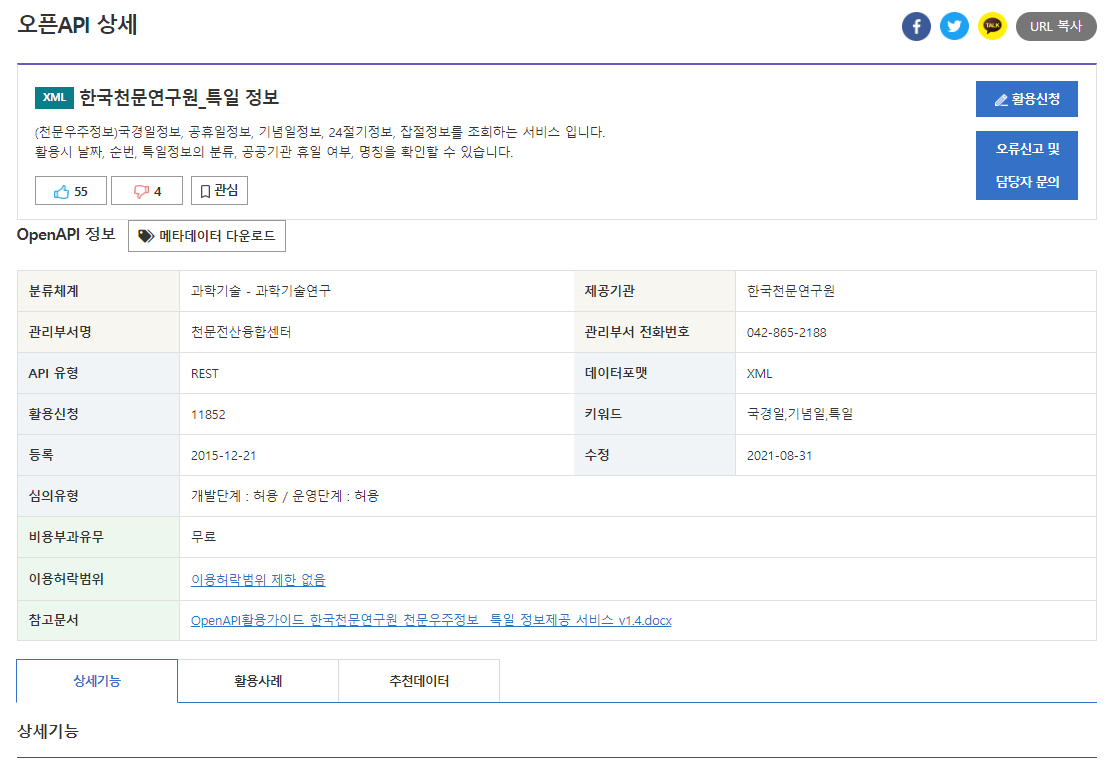Bookmark with the 관심 button
Image resolution: width=1109 pixels, height=764 pixels.
[x=219, y=191]
